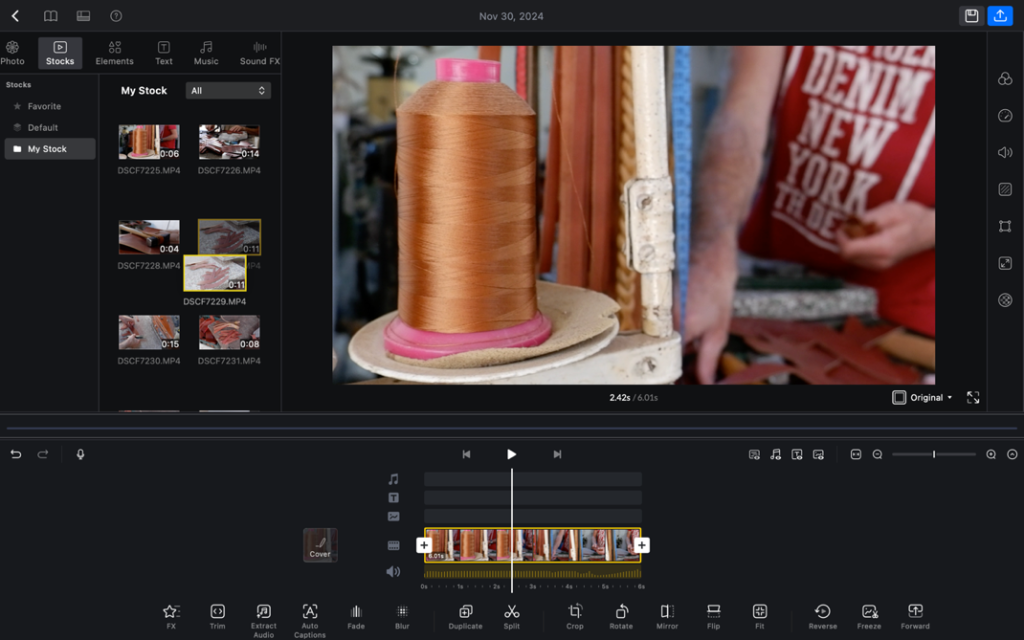Screen dimensions: 1024x640
Task: Open the All filter dropdown
Action: coord(228,91)
